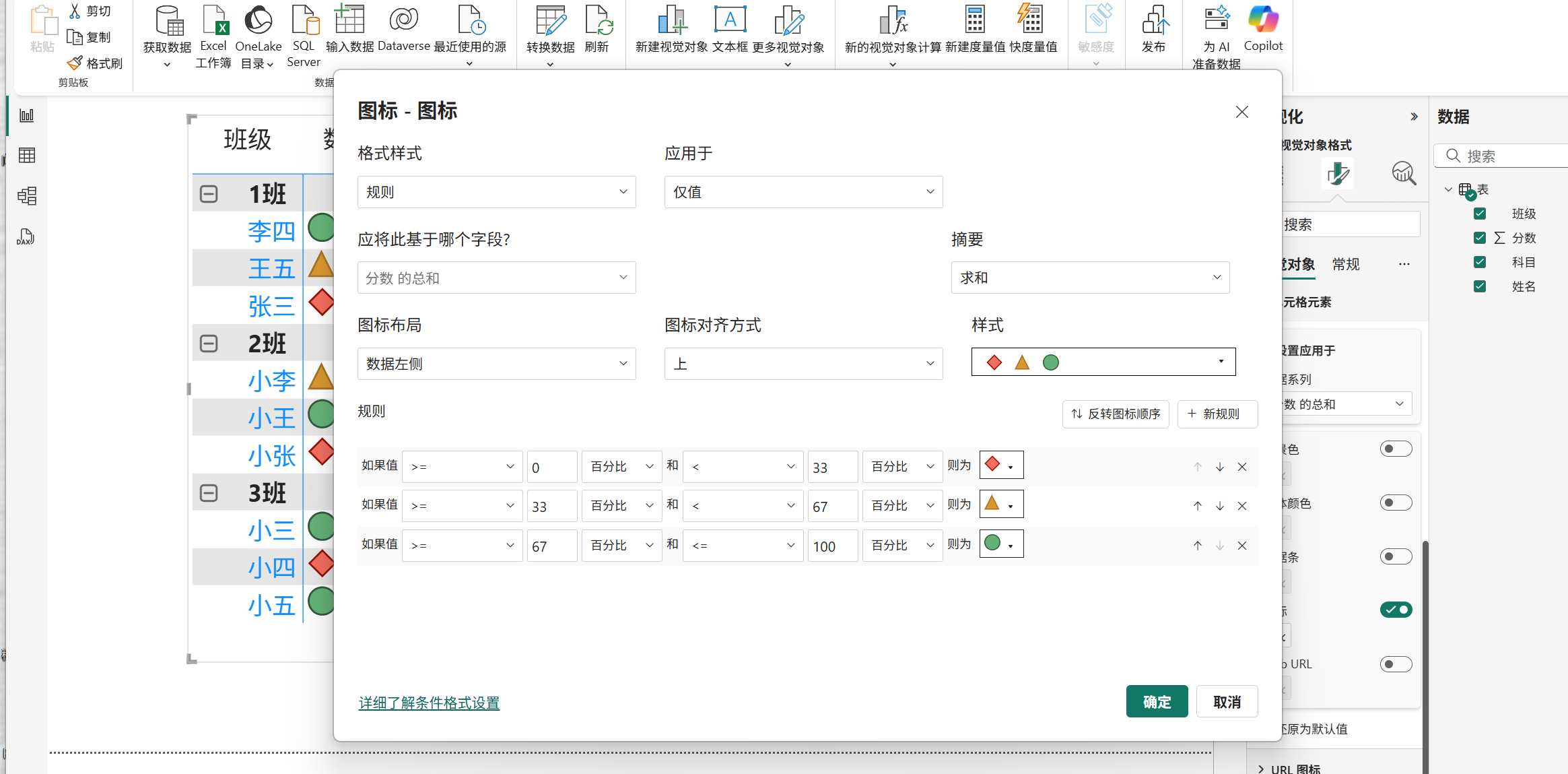Open the 详细了解条件格式设置 link
The height and width of the screenshot is (774, 1568).
pyautogui.click(x=429, y=703)
